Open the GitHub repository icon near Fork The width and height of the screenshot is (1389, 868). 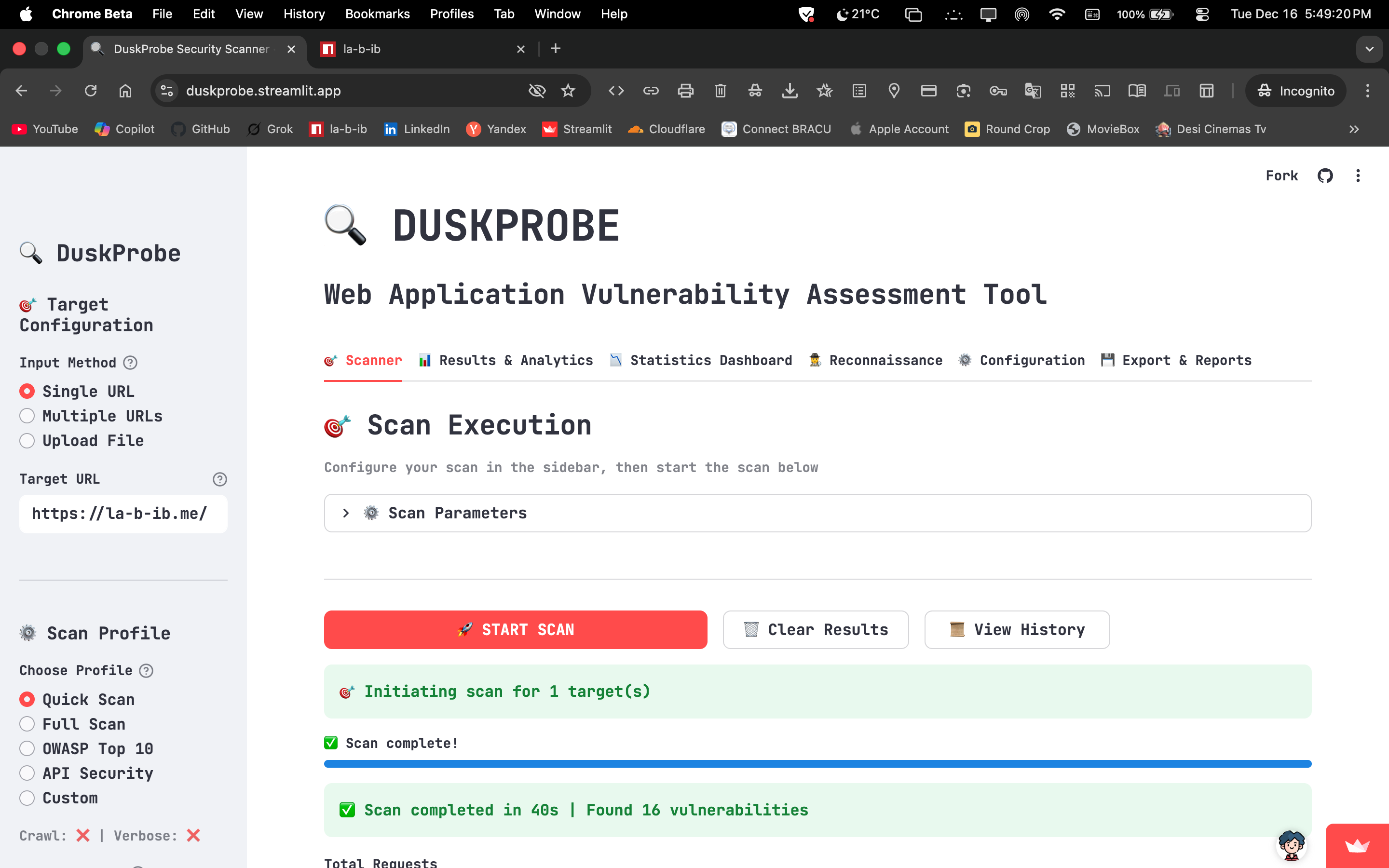[x=1325, y=176]
